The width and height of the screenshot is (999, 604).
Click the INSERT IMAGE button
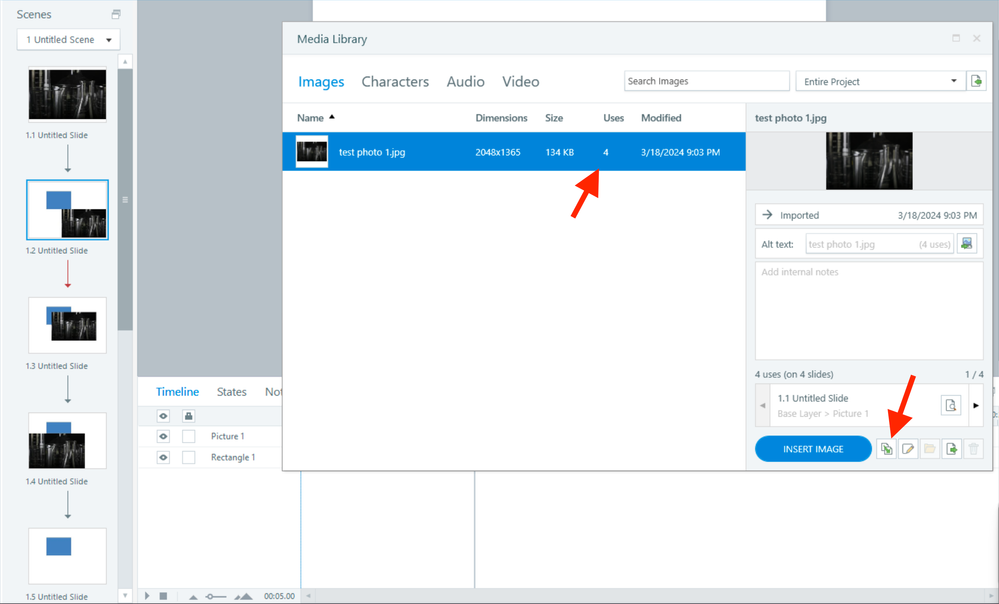pyautogui.click(x=813, y=449)
